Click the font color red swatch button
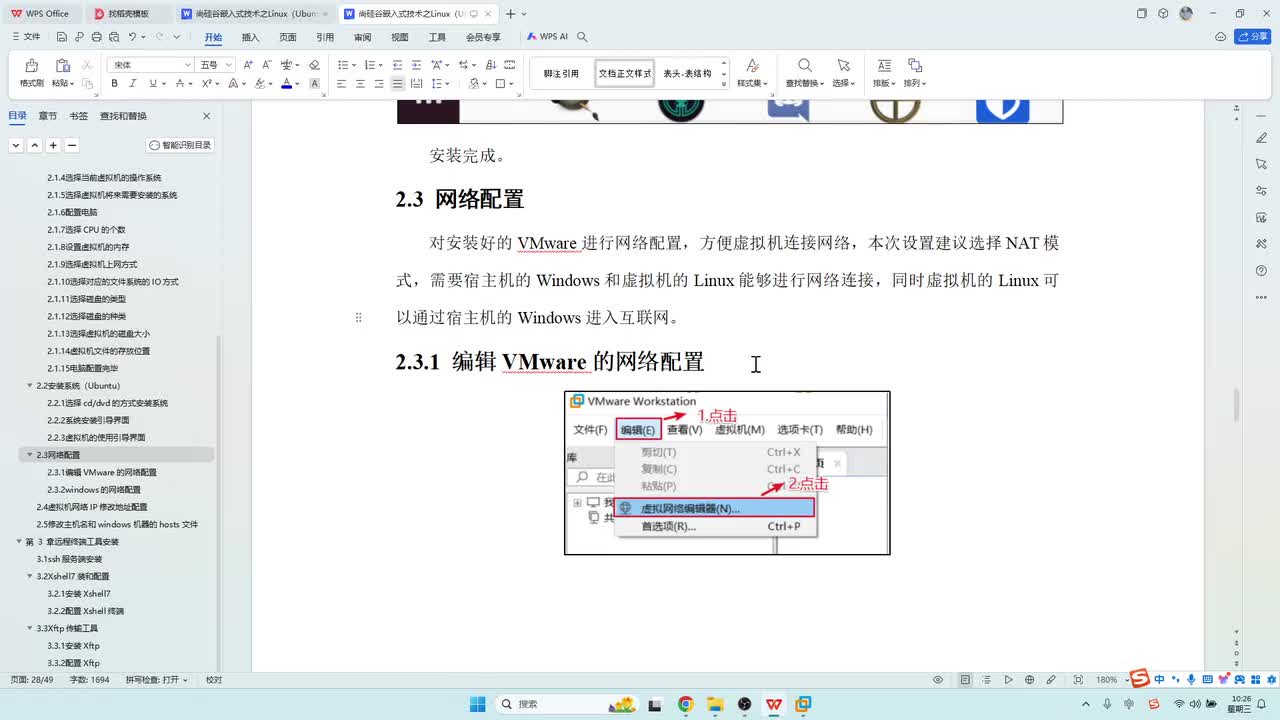The image size is (1280, 720). tap(286, 84)
